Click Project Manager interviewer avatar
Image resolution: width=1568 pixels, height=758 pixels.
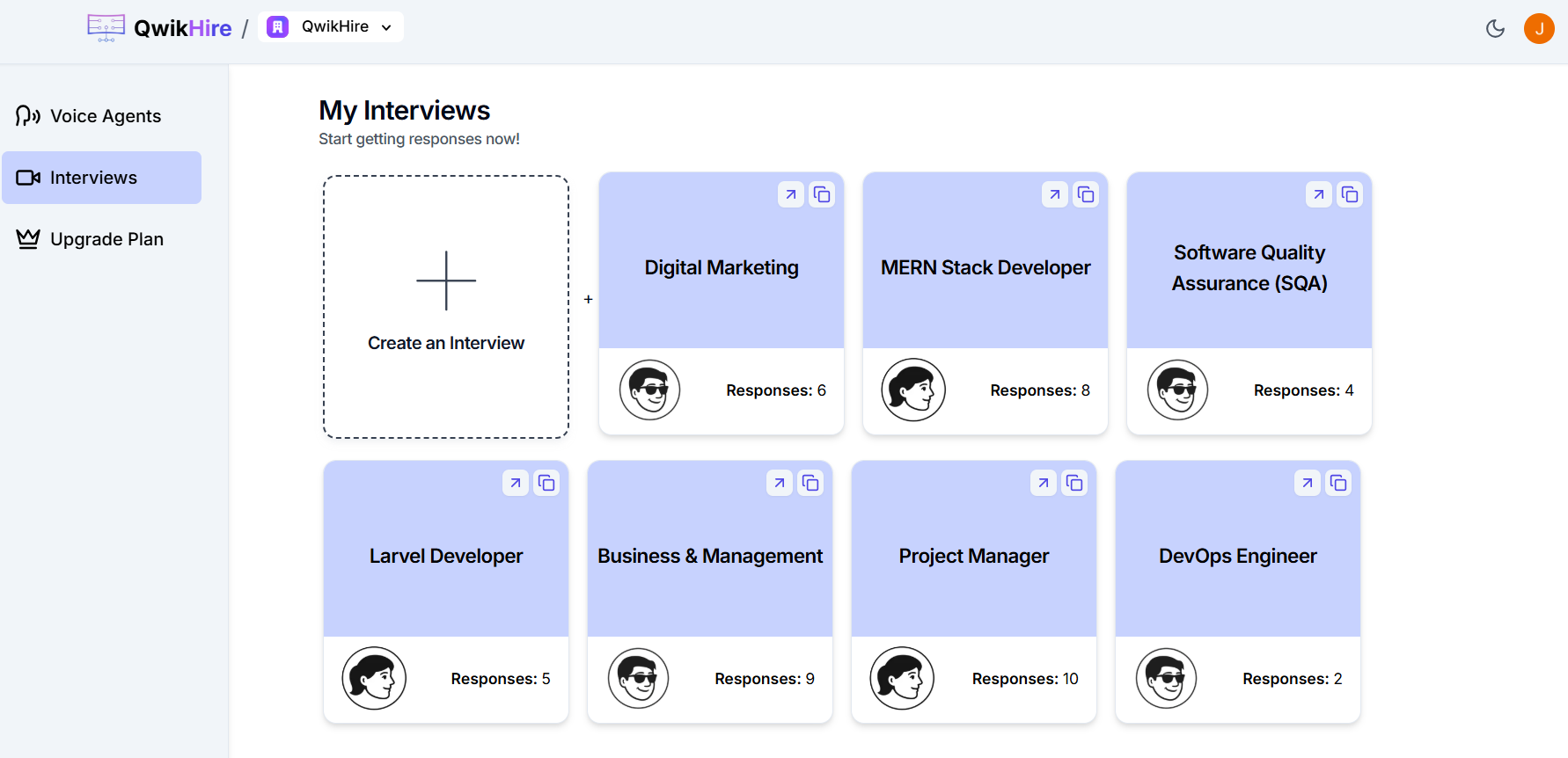click(902, 678)
